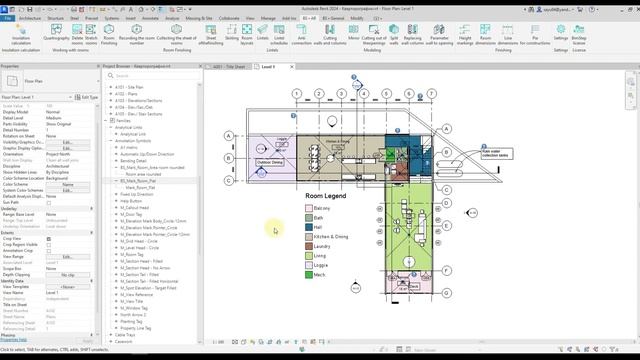Viewport: 640px width, 360px height.
Task: Click the Edit Type button
Action: (87, 97)
